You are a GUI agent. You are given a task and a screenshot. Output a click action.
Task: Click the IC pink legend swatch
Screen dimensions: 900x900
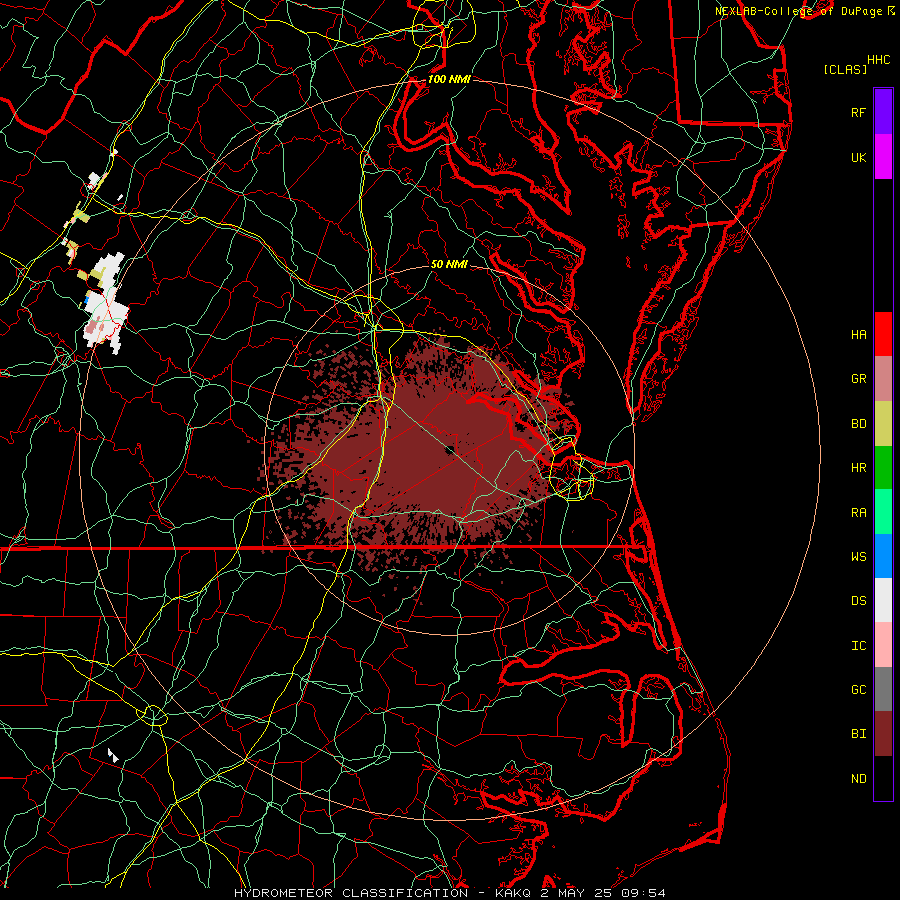(x=883, y=645)
